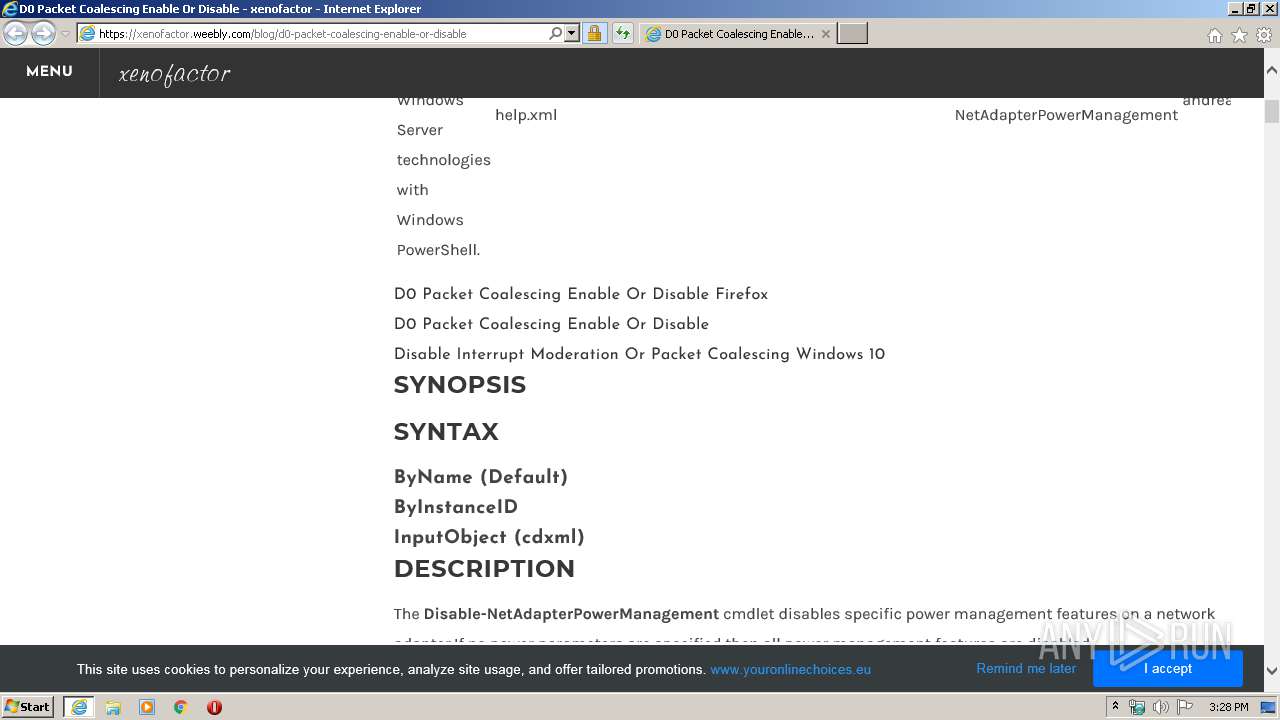This screenshot has width=1280, height=720.
Task: Click the search magnifier icon in address bar
Action: click(556, 33)
